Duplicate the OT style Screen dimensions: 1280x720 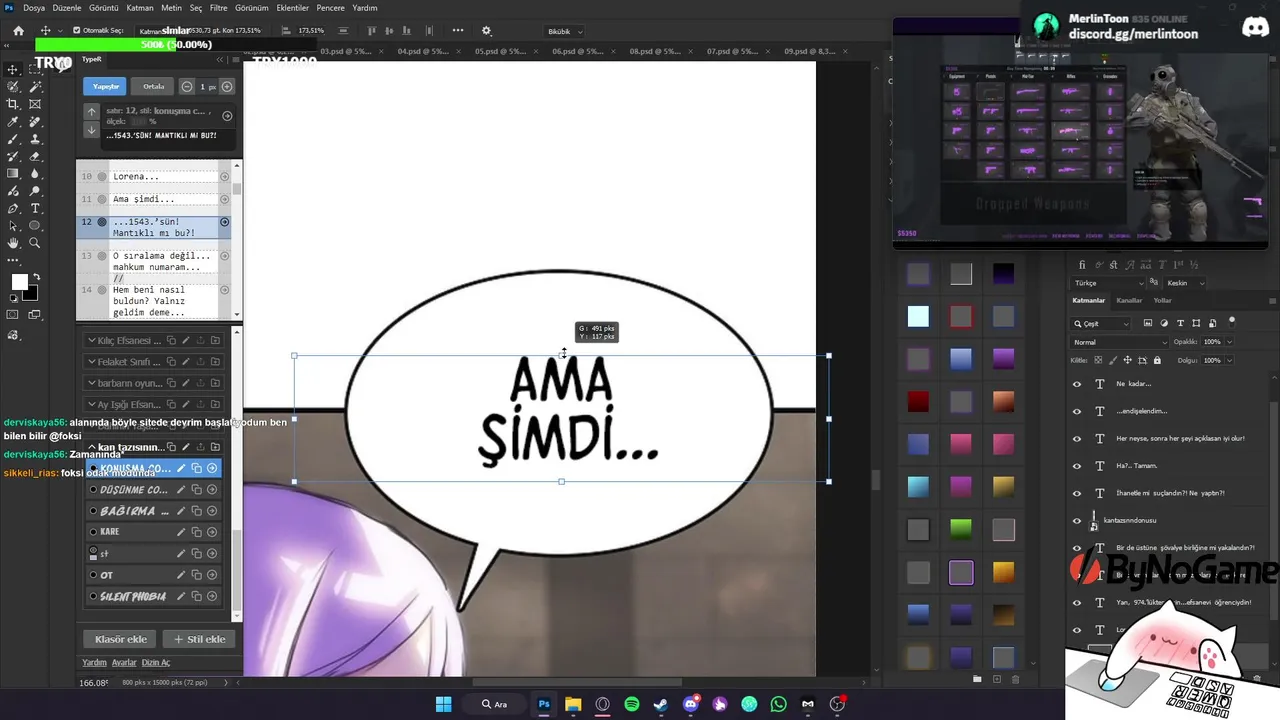(x=196, y=575)
